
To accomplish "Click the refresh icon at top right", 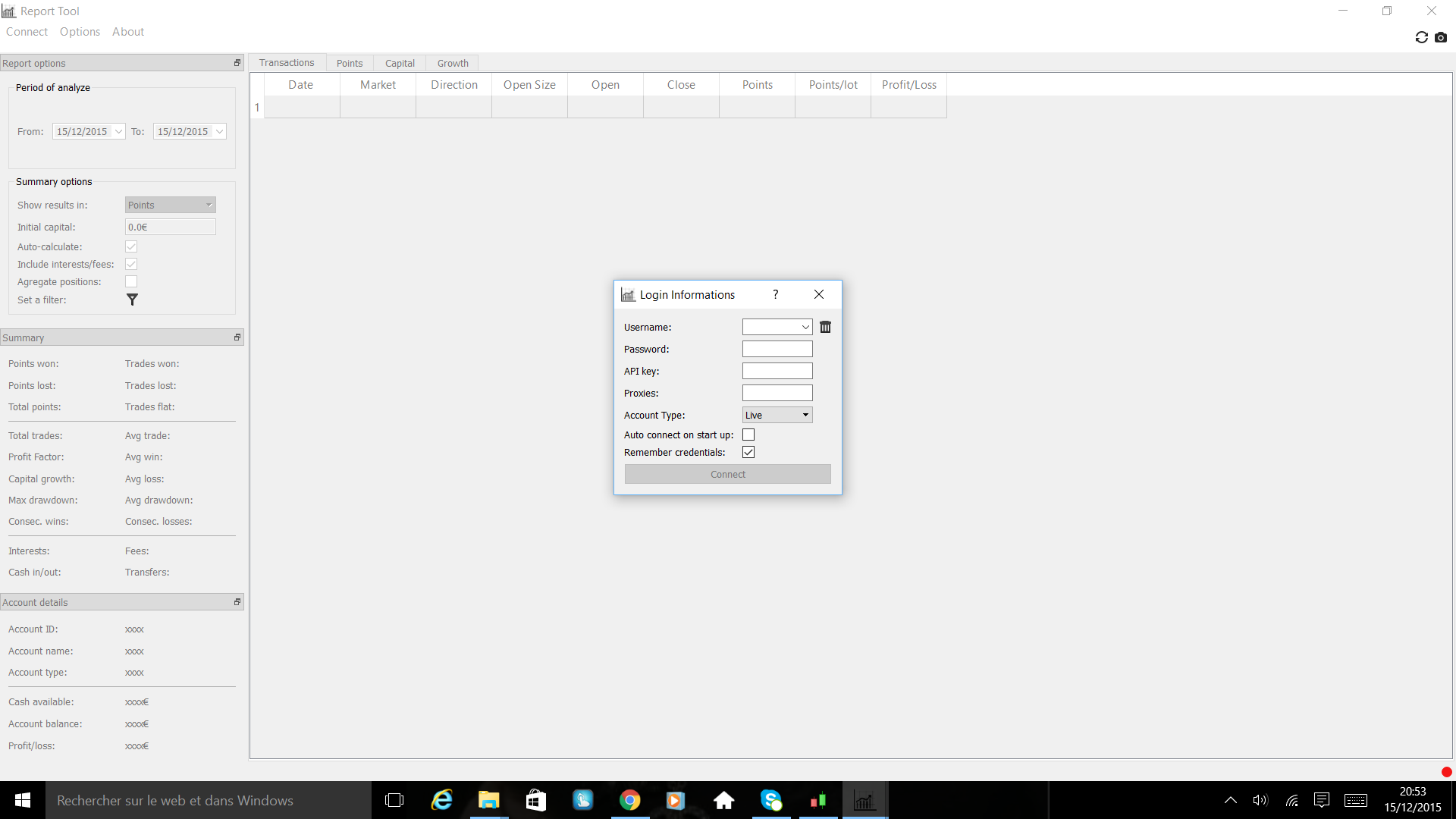I will pyautogui.click(x=1421, y=37).
